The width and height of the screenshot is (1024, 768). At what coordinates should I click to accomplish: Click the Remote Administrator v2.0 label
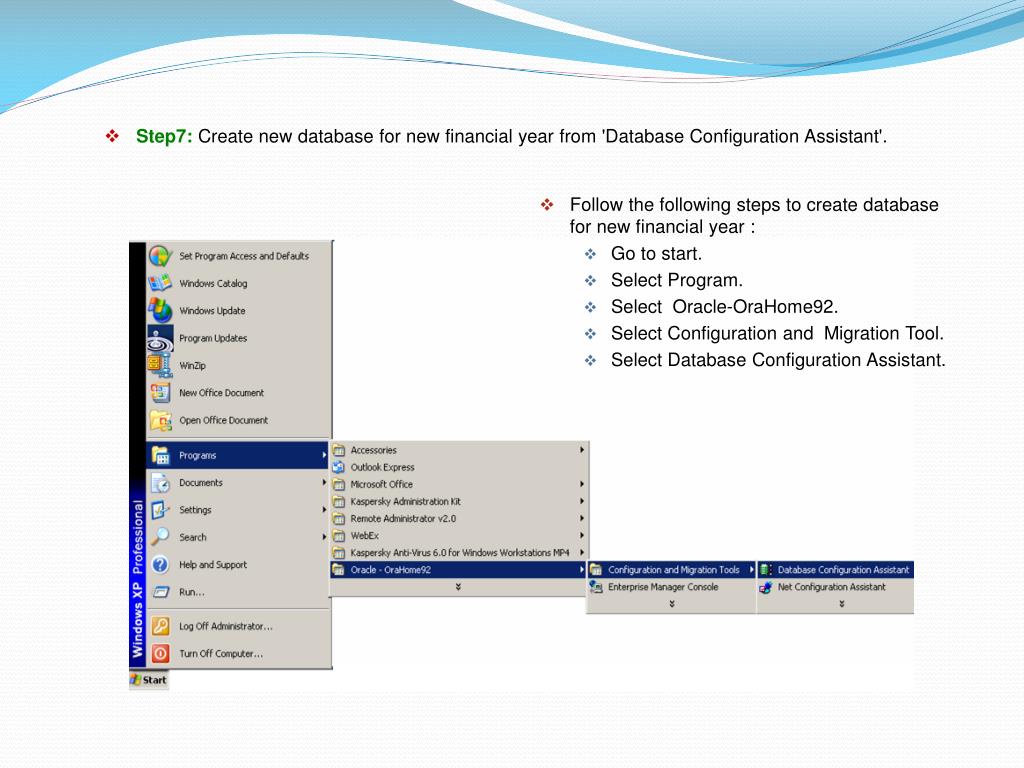[403, 519]
